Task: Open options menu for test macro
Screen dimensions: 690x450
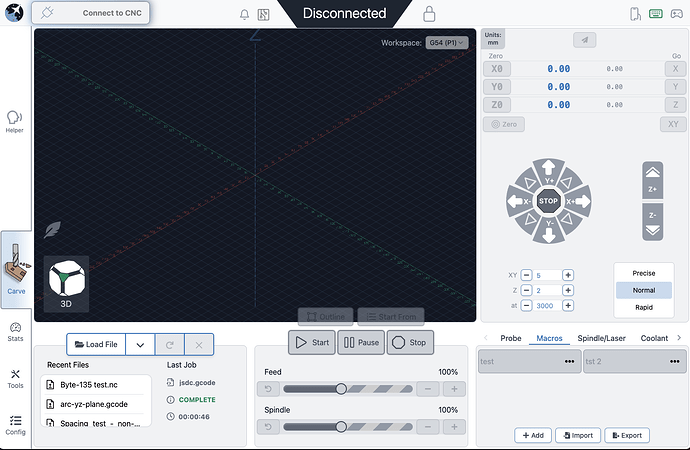Action: pyautogui.click(x=568, y=361)
